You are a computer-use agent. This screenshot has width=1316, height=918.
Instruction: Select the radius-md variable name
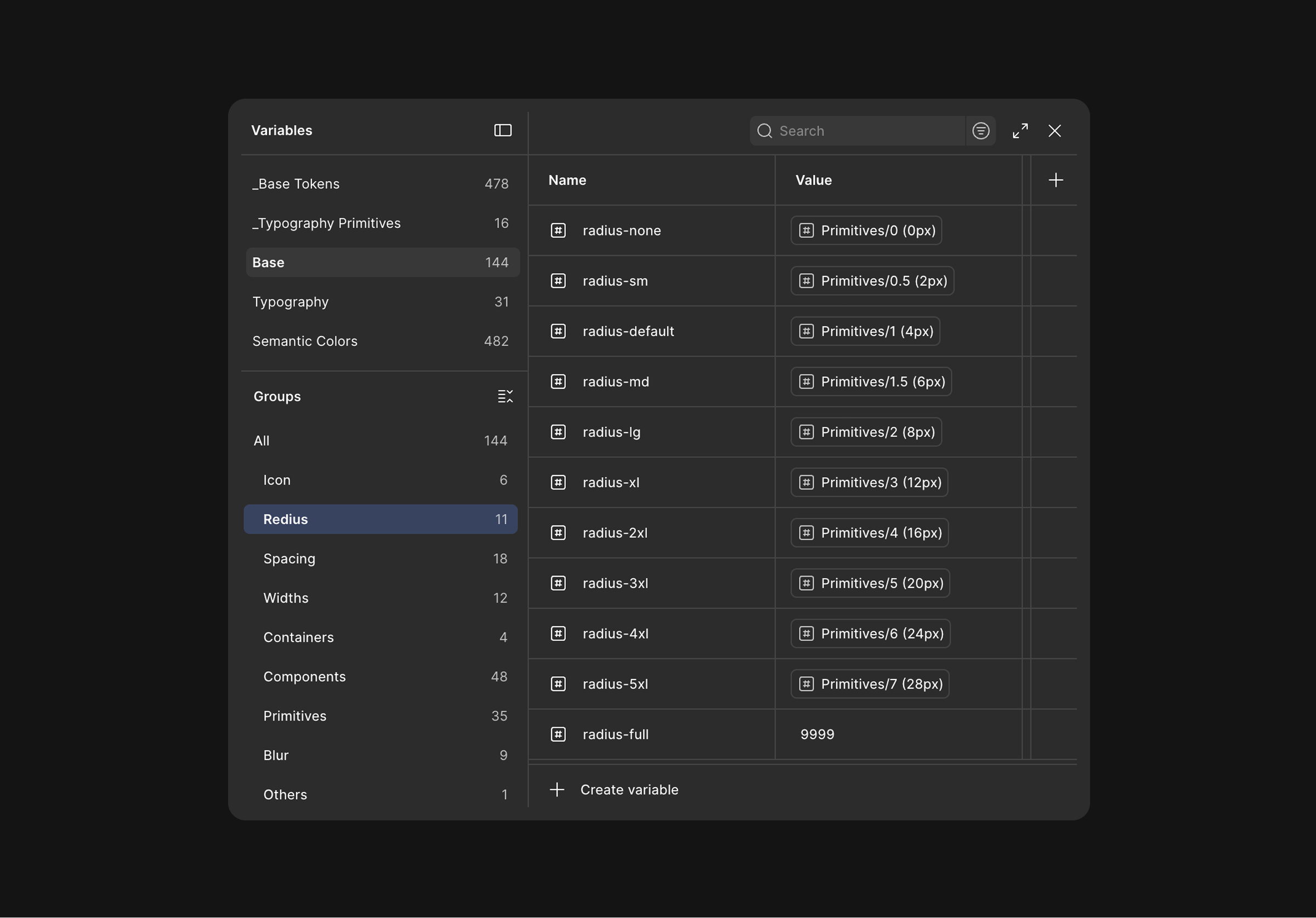click(616, 382)
